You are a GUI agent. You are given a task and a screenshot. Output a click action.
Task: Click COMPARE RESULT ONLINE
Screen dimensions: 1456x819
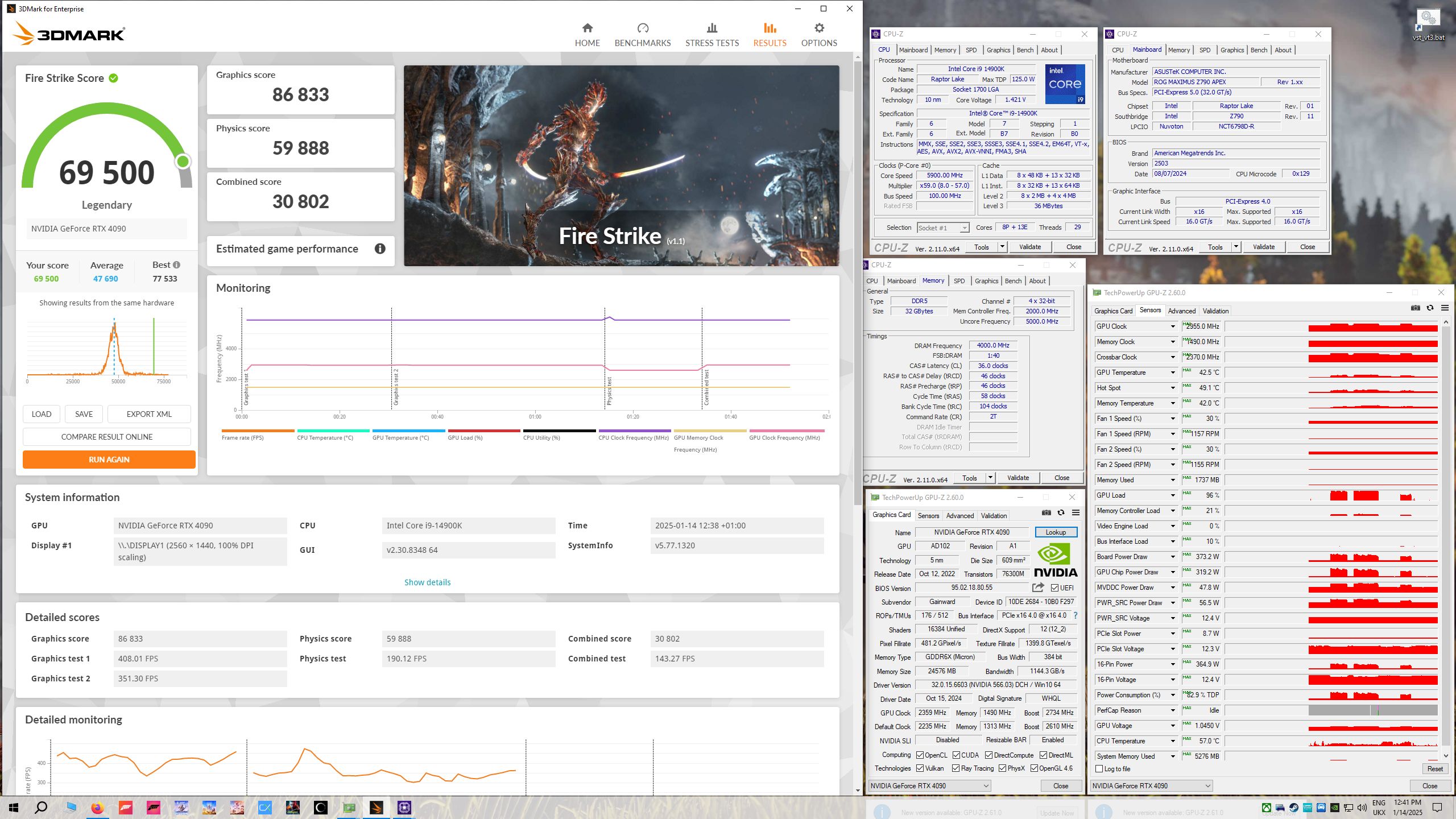[x=107, y=437]
